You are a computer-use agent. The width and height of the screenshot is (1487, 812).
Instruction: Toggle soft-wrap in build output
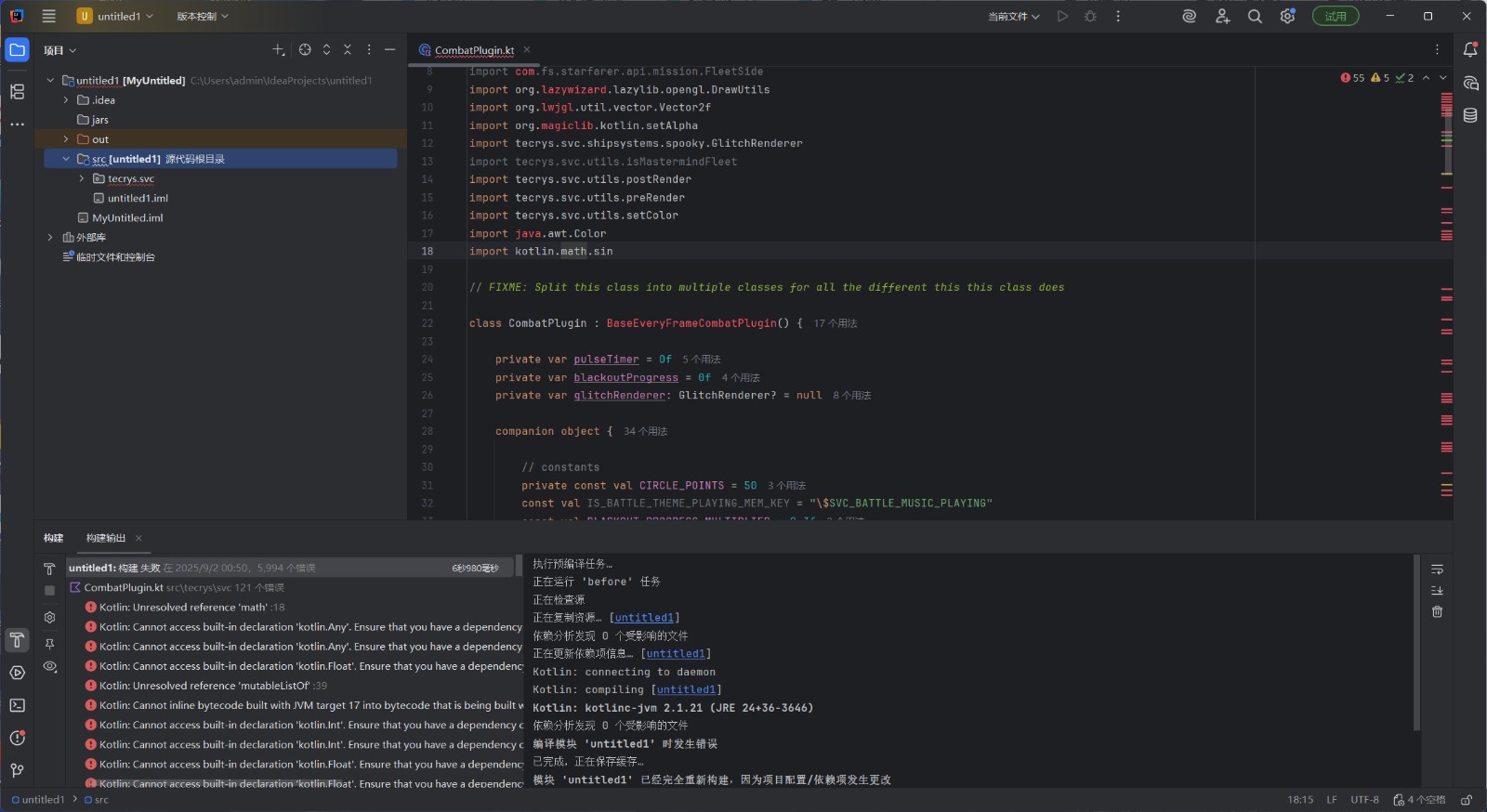coord(1437,570)
